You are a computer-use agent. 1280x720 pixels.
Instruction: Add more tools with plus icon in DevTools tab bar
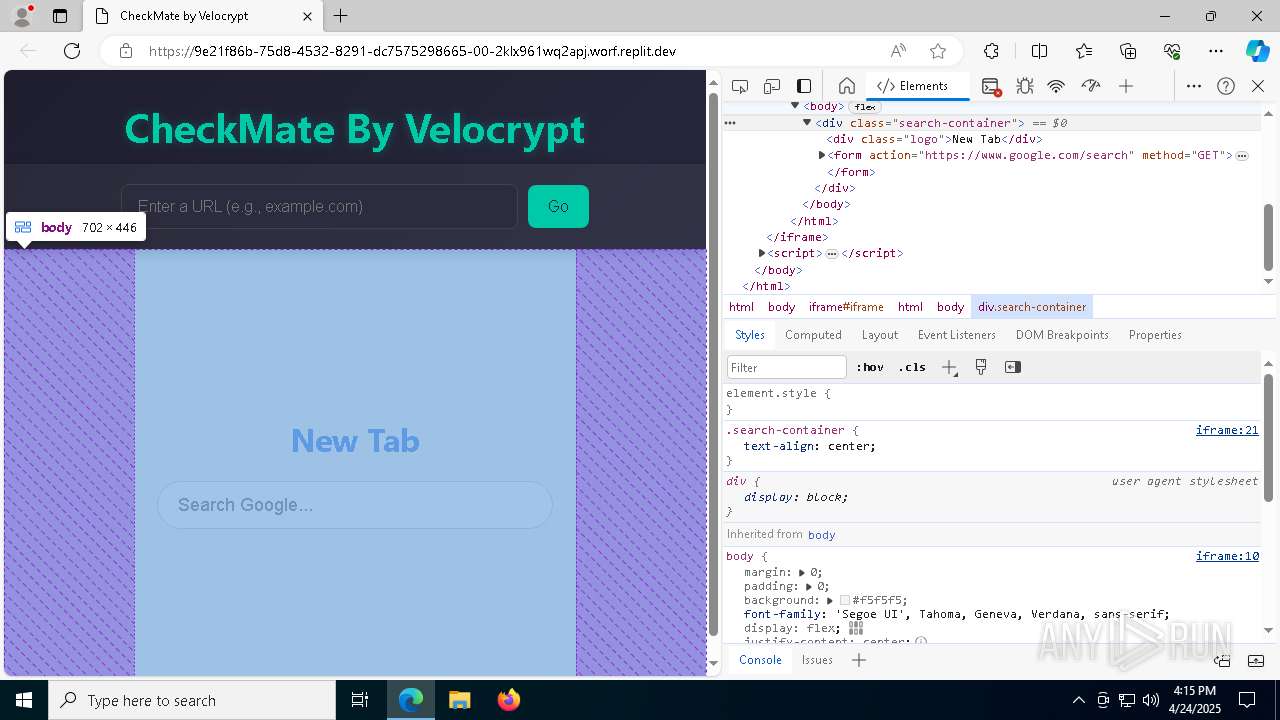tap(1126, 86)
